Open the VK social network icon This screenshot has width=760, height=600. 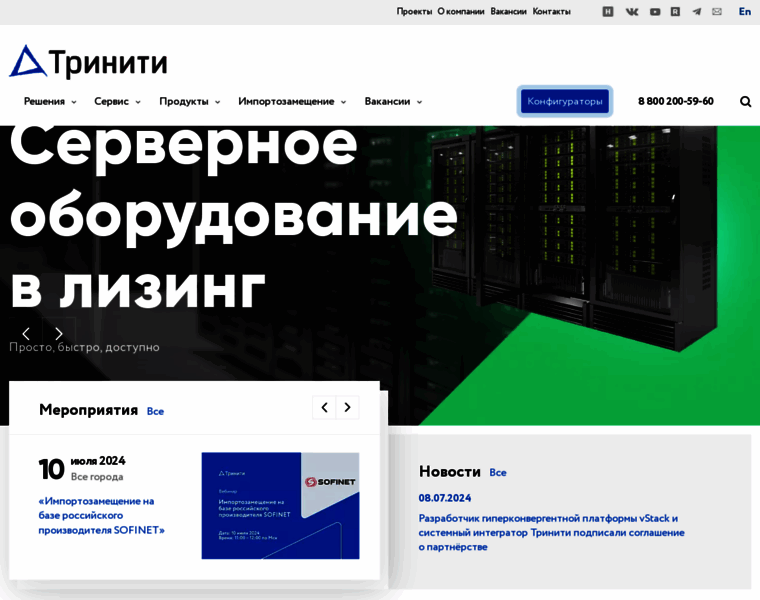pos(632,12)
